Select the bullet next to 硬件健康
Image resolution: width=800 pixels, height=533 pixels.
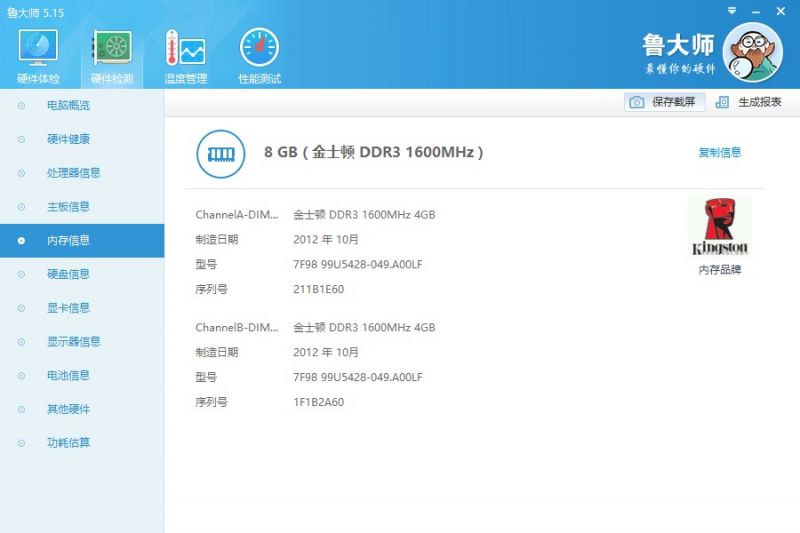pyautogui.click(x=21, y=139)
